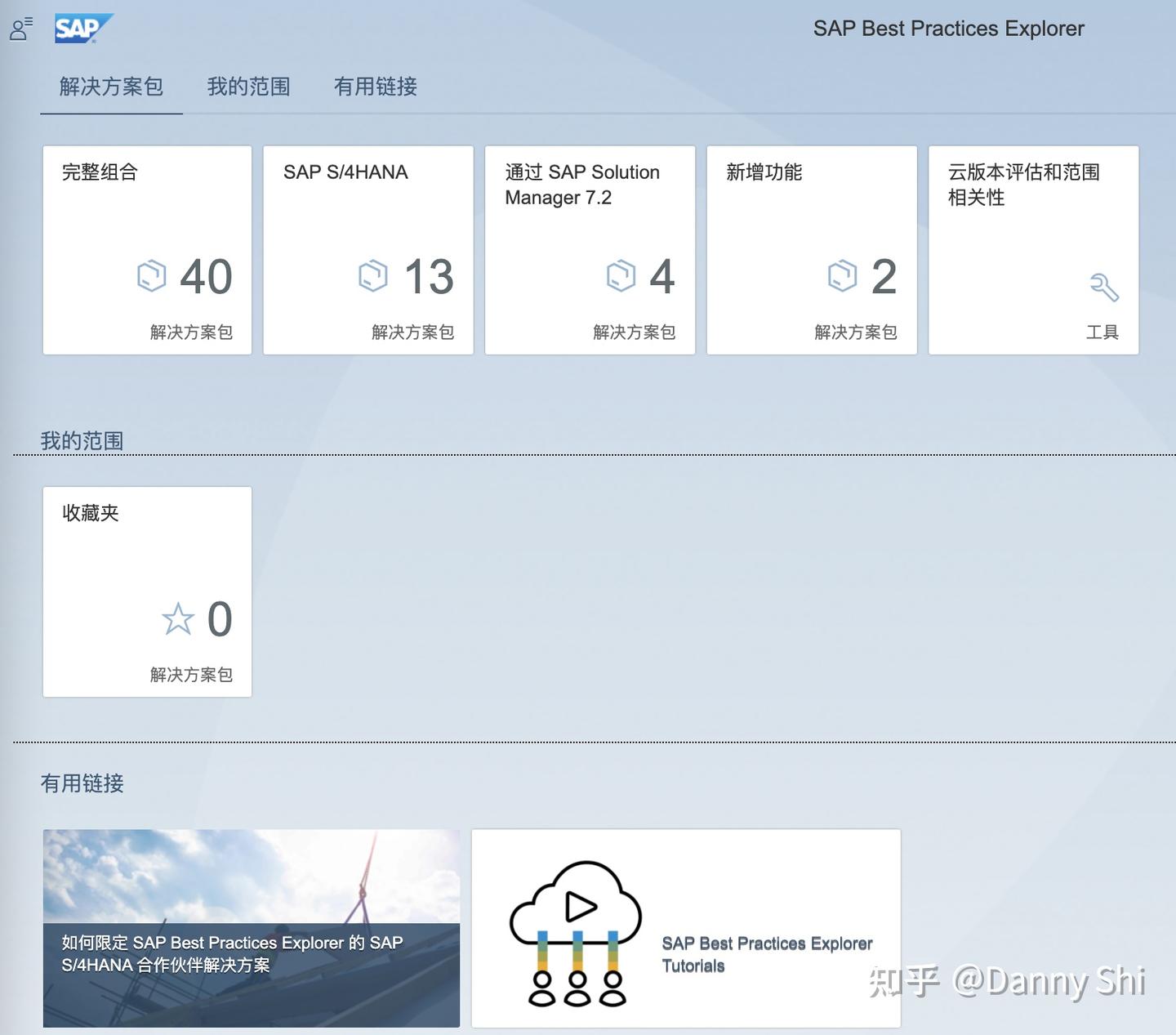Switch to the 有用链接 tab
The width and height of the screenshot is (1176, 1035).
pos(376,87)
